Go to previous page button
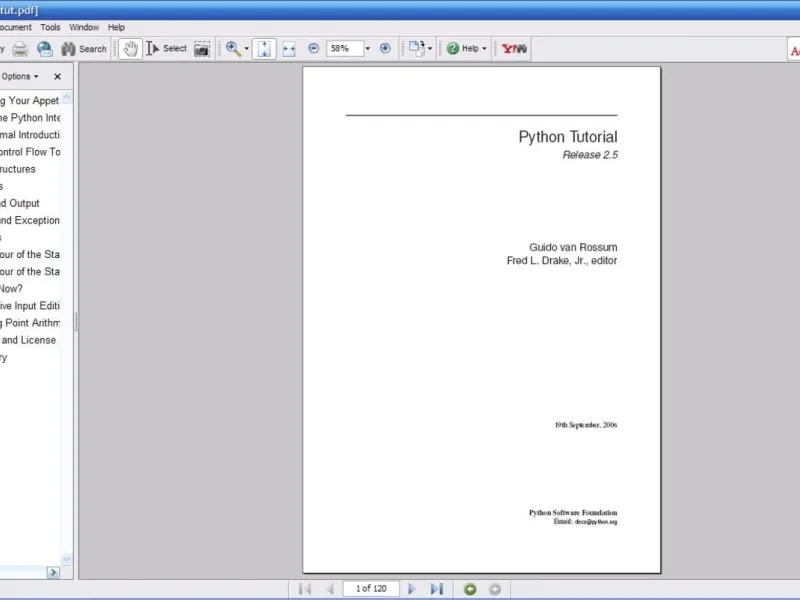Image resolution: width=800 pixels, height=600 pixels. coord(330,589)
